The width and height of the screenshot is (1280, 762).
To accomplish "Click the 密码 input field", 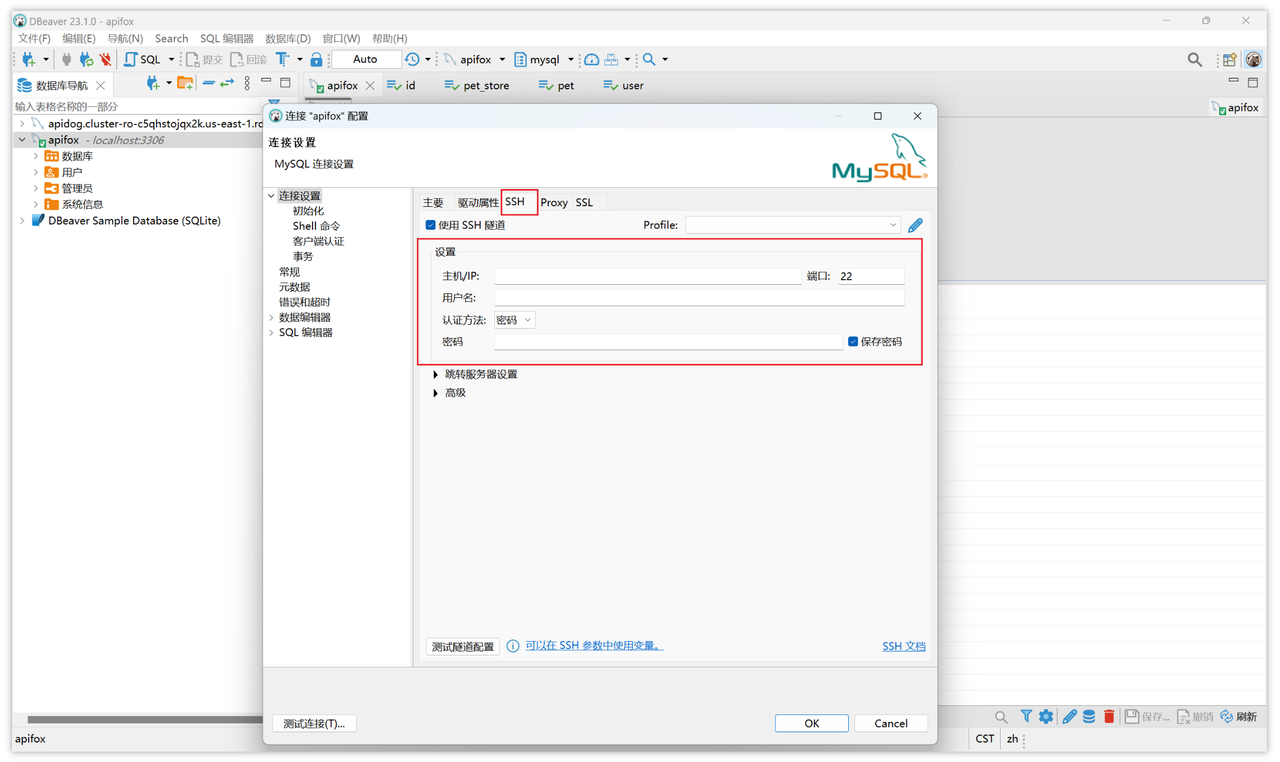I will coord(668,341).
